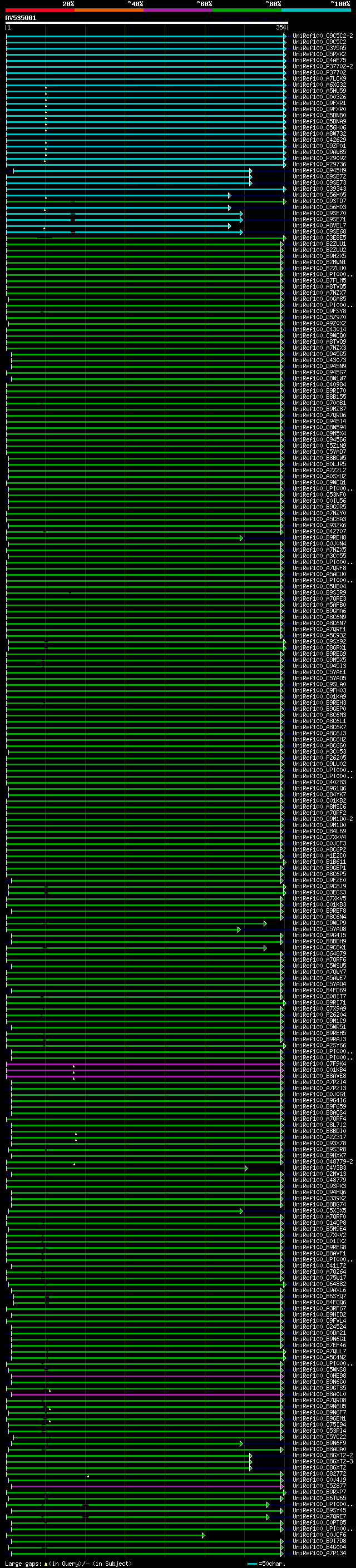The height and width of the screenshot is (1568, 356).
Task: Select the AV535001 query name
Action: point(21,18)
